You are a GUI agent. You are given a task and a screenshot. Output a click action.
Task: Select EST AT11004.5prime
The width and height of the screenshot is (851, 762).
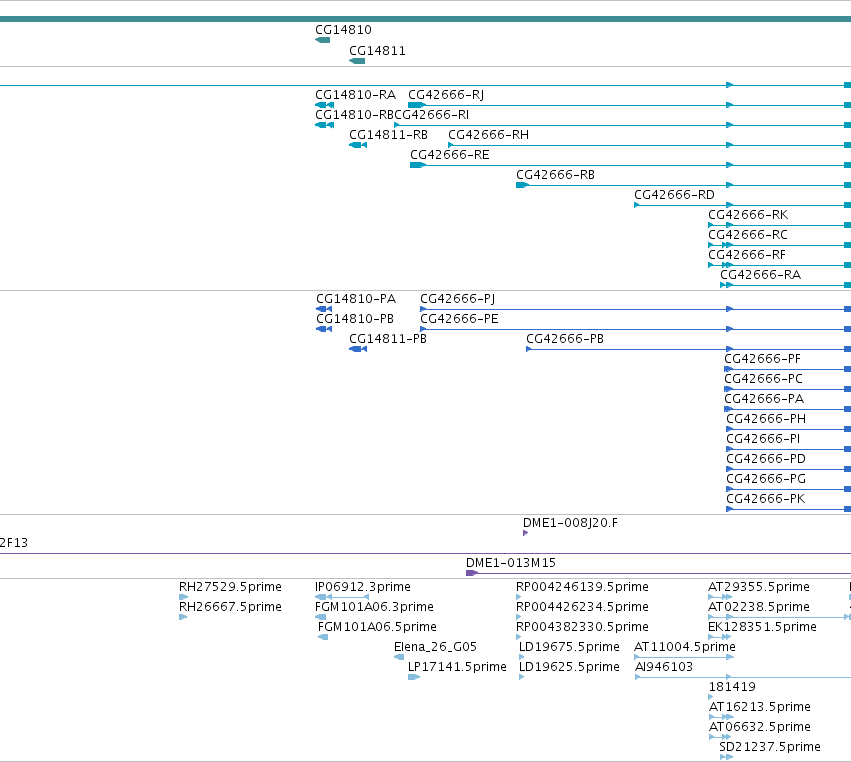(x=685, y=647)
